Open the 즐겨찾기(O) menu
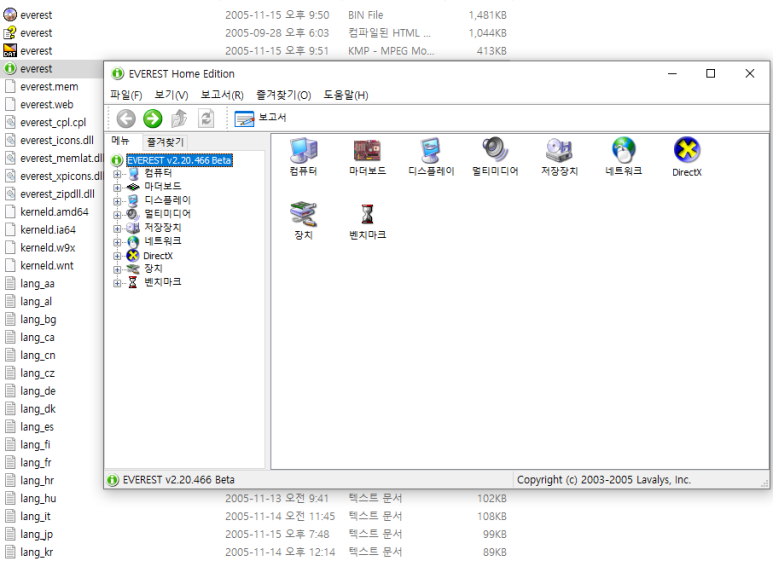This screenshot has height=561, width=773. [x=283, y=95]
